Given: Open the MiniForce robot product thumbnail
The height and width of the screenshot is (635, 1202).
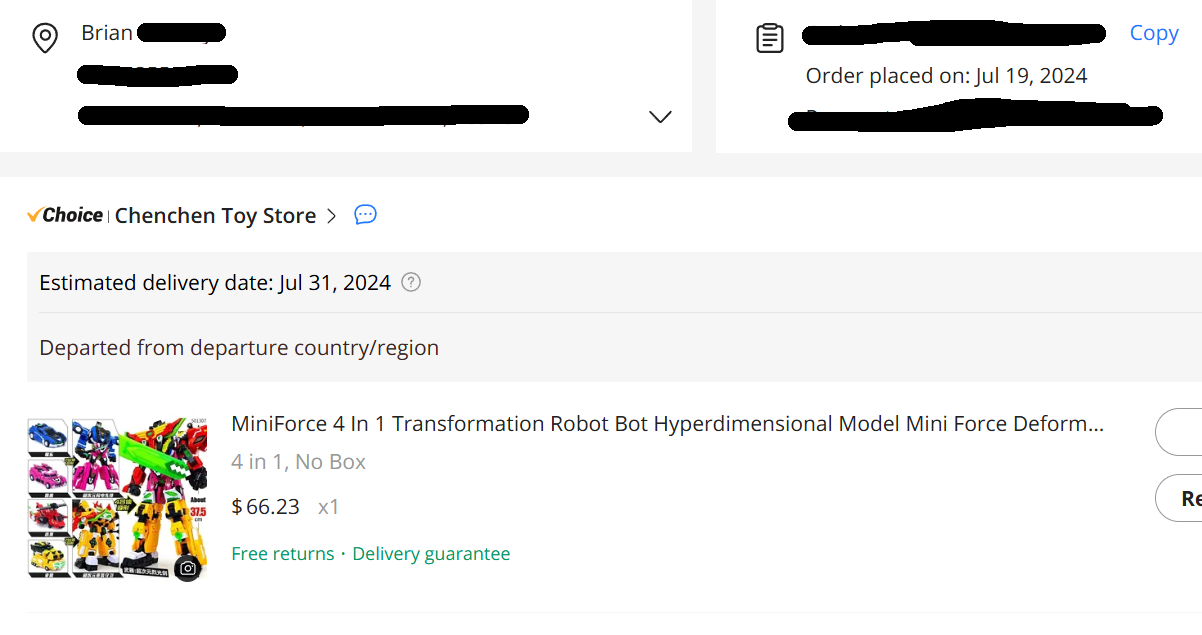Looking at the screenshot, I should [x=117, y=498].
